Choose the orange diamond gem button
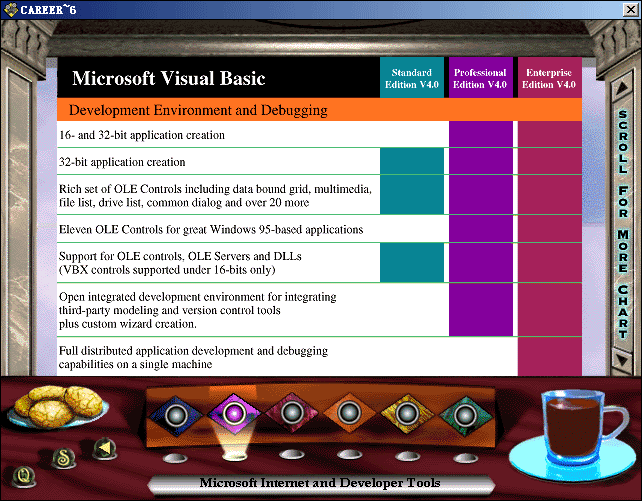The image size is (642, 501). 349,413
